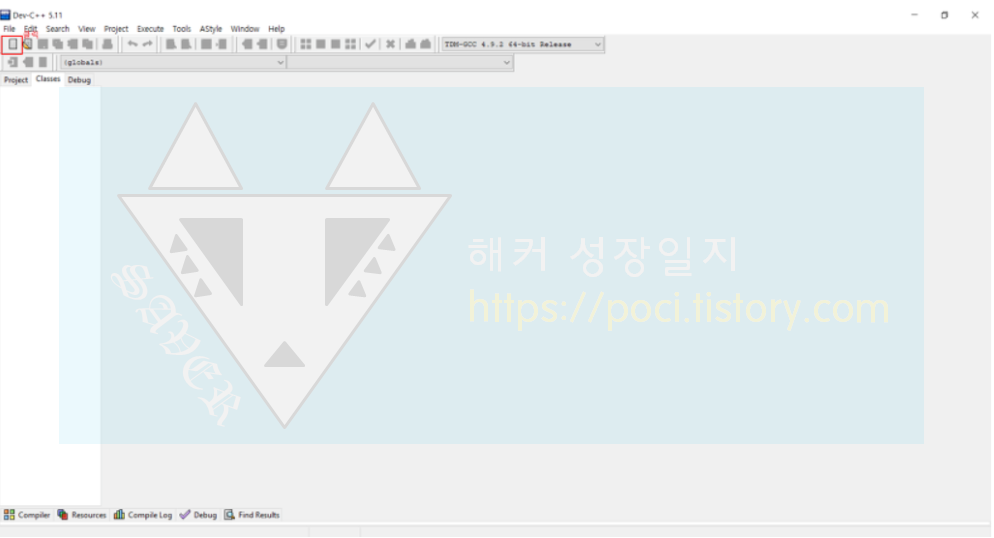Click the Print toolbar icon
994x538 pixels.
click(x=107, y=44)
